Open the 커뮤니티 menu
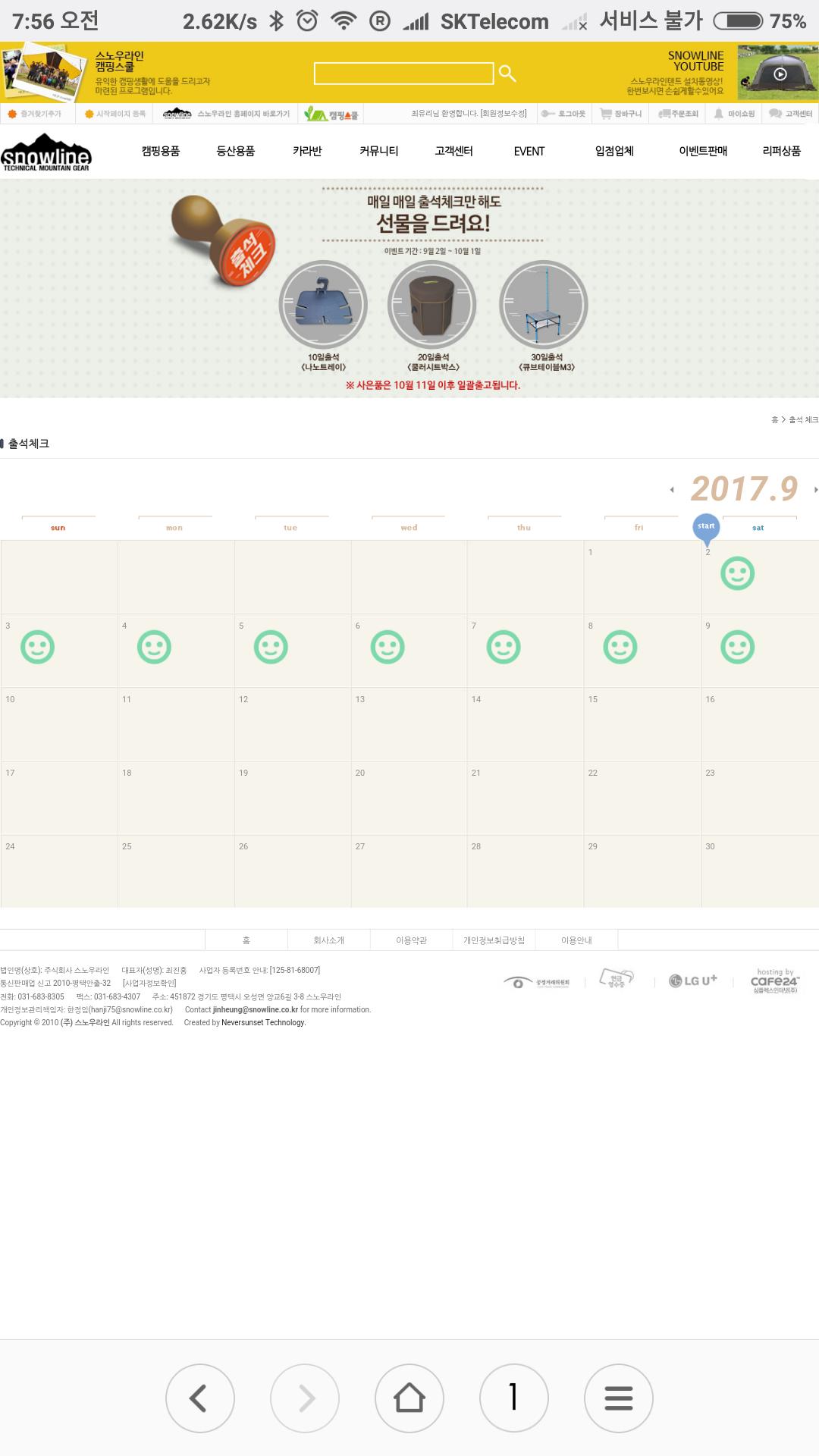This screenshot has height=1456, width=819. [378, 151]
